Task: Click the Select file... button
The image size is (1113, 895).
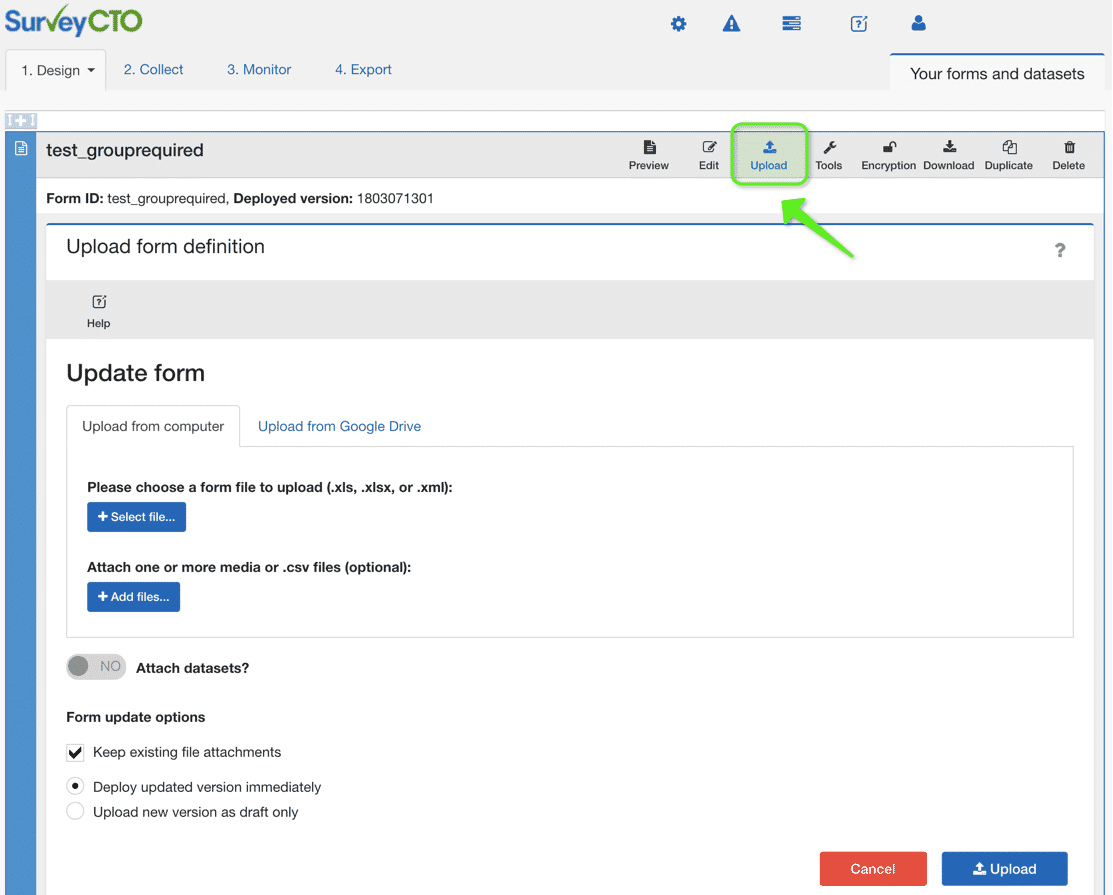Action: 136,517
